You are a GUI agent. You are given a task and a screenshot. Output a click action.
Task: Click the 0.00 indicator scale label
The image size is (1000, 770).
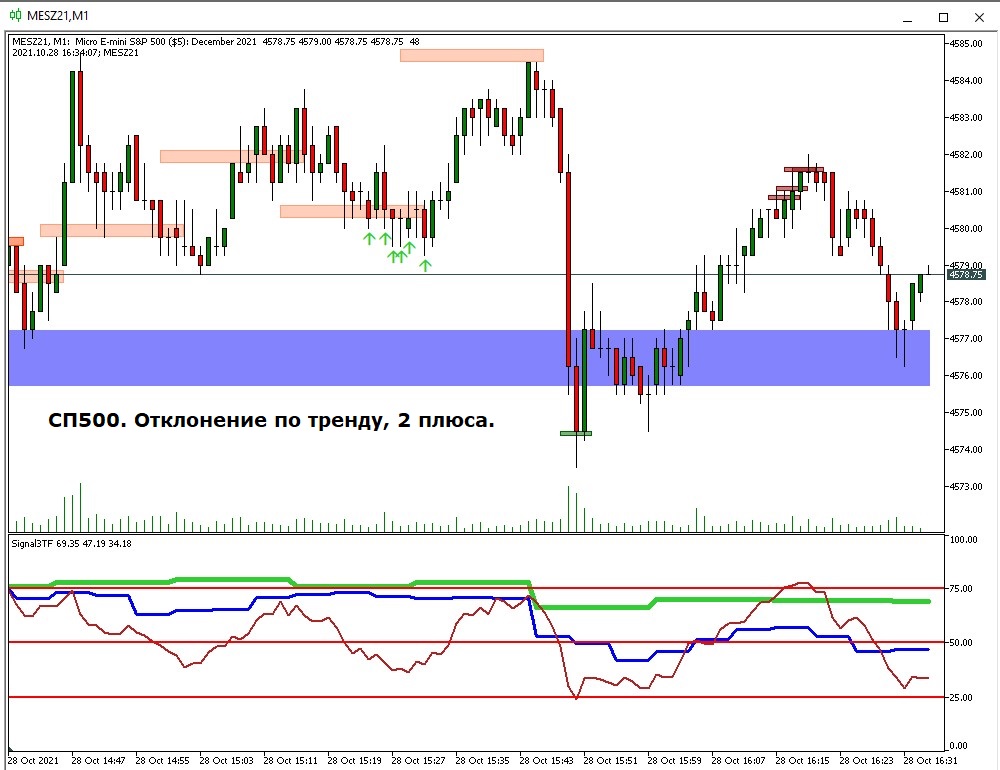point(959,745)
